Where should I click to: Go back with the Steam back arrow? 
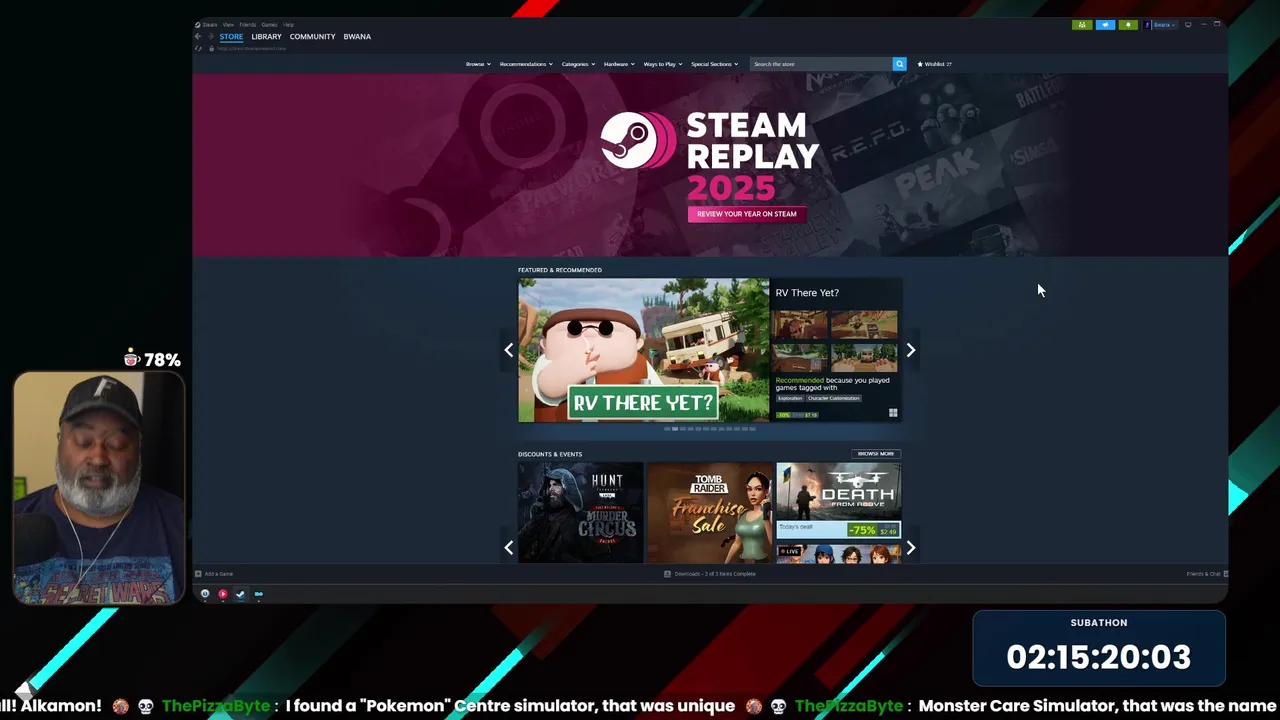[198, 37]
